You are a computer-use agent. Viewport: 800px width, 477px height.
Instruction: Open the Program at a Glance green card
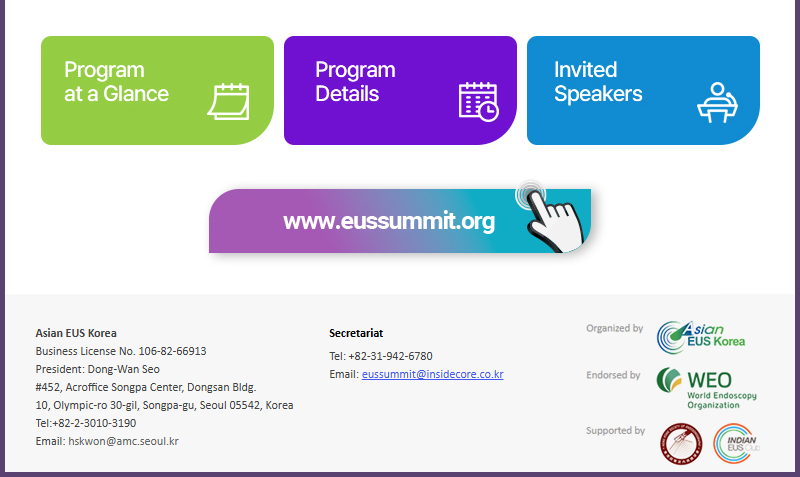[157, 90]
